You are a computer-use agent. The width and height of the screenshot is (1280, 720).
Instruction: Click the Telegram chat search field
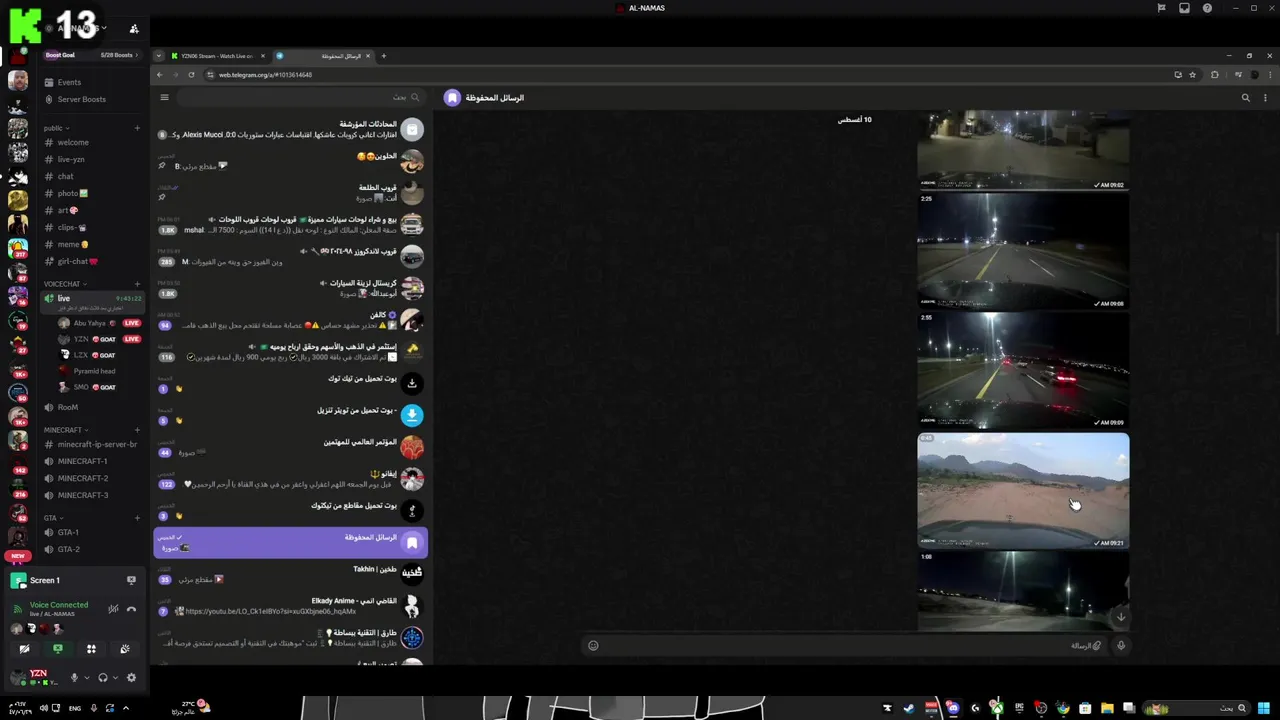point(300,98)
